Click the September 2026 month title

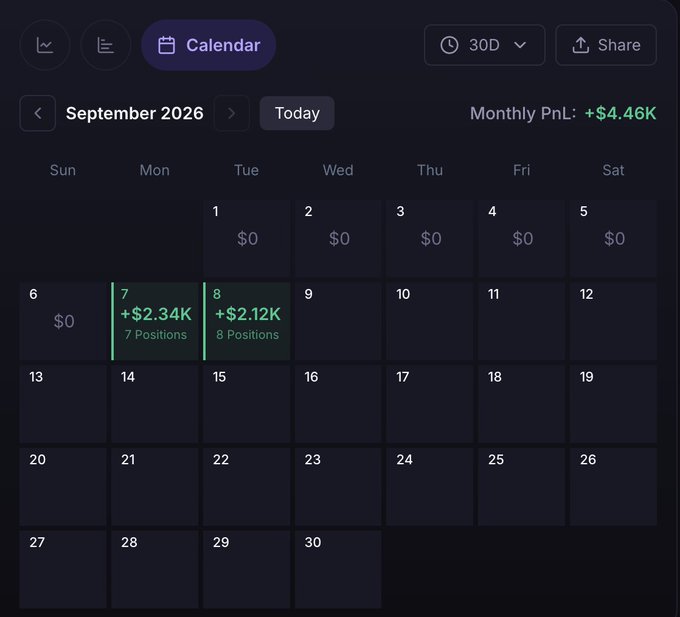(134, 113)
